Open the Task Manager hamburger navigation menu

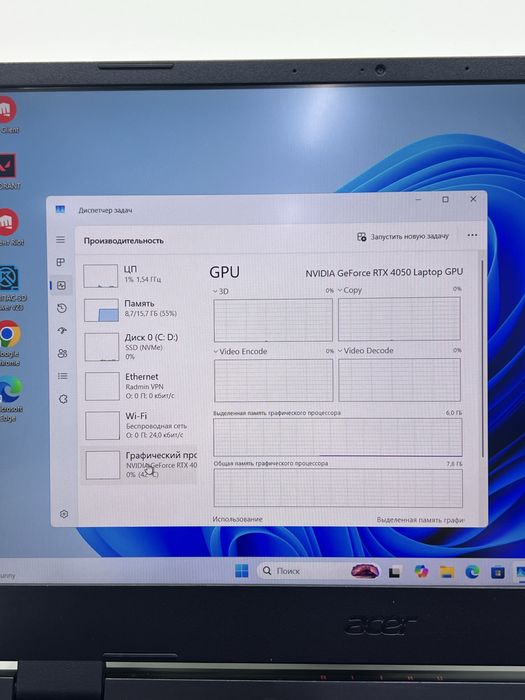pyautogui.click(x=61, y=240)
